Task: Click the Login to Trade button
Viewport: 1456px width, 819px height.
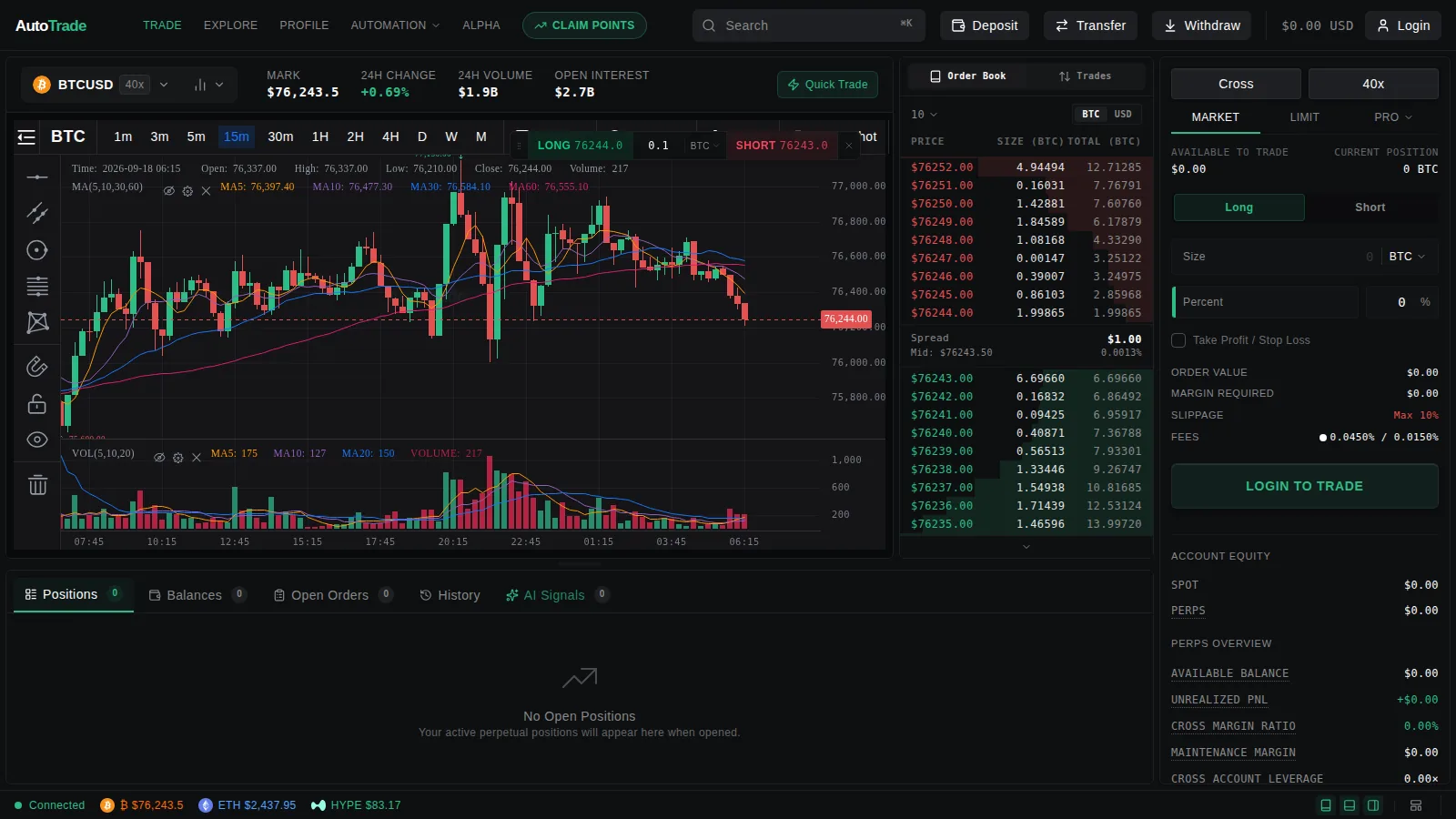Action: [1304, 486]
